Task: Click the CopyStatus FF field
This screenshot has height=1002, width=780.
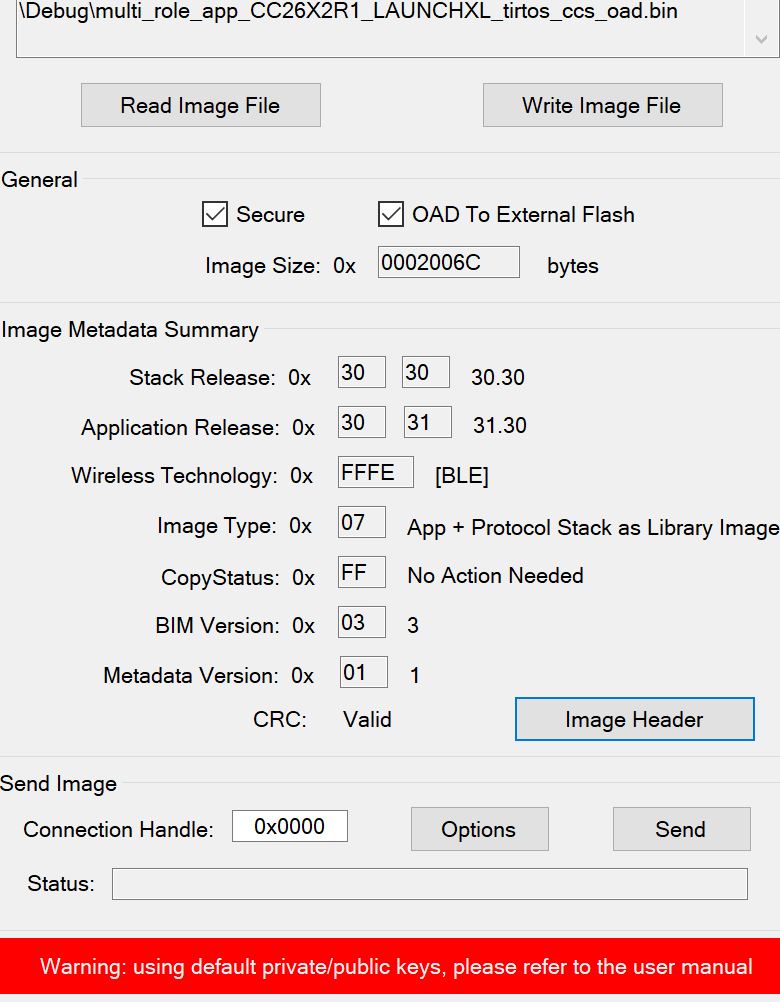Action: 361,572
